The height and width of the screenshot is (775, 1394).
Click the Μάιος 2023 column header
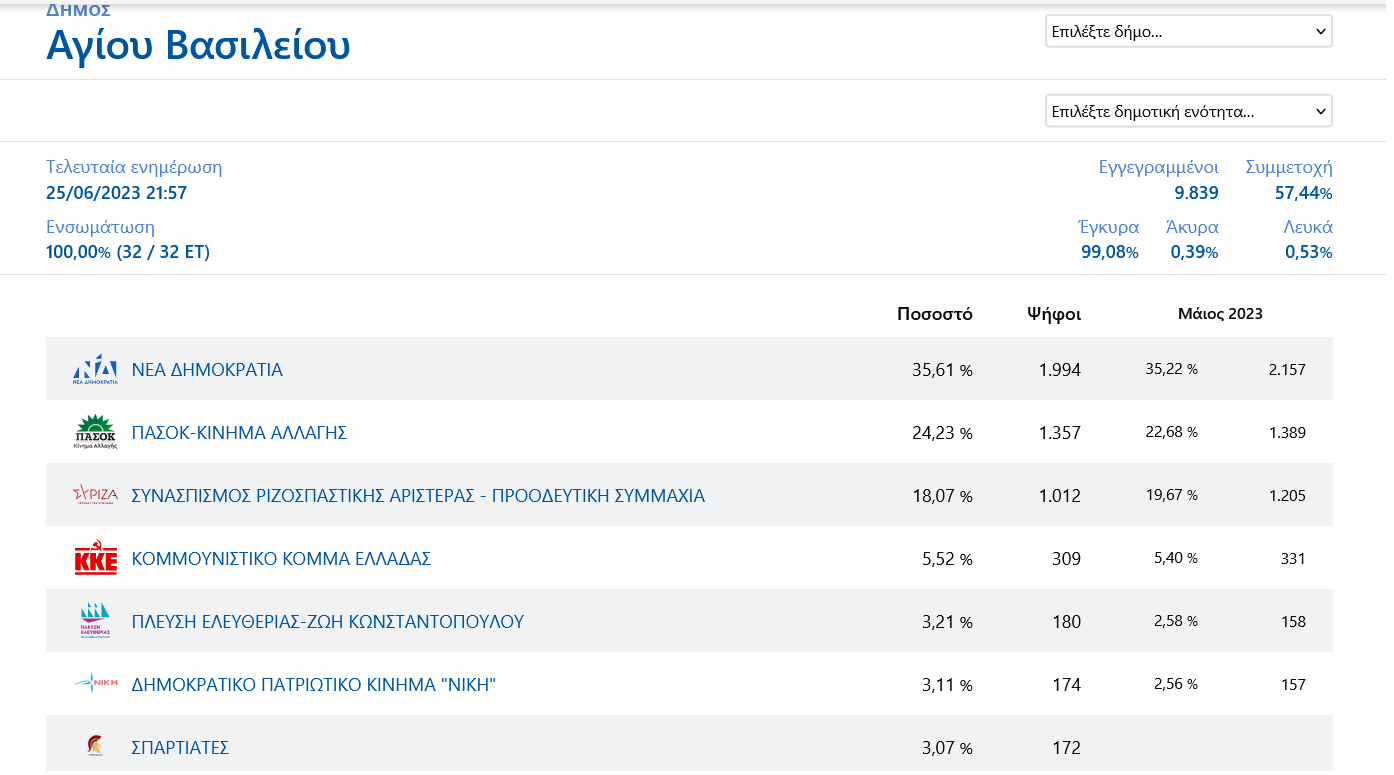1220,314
